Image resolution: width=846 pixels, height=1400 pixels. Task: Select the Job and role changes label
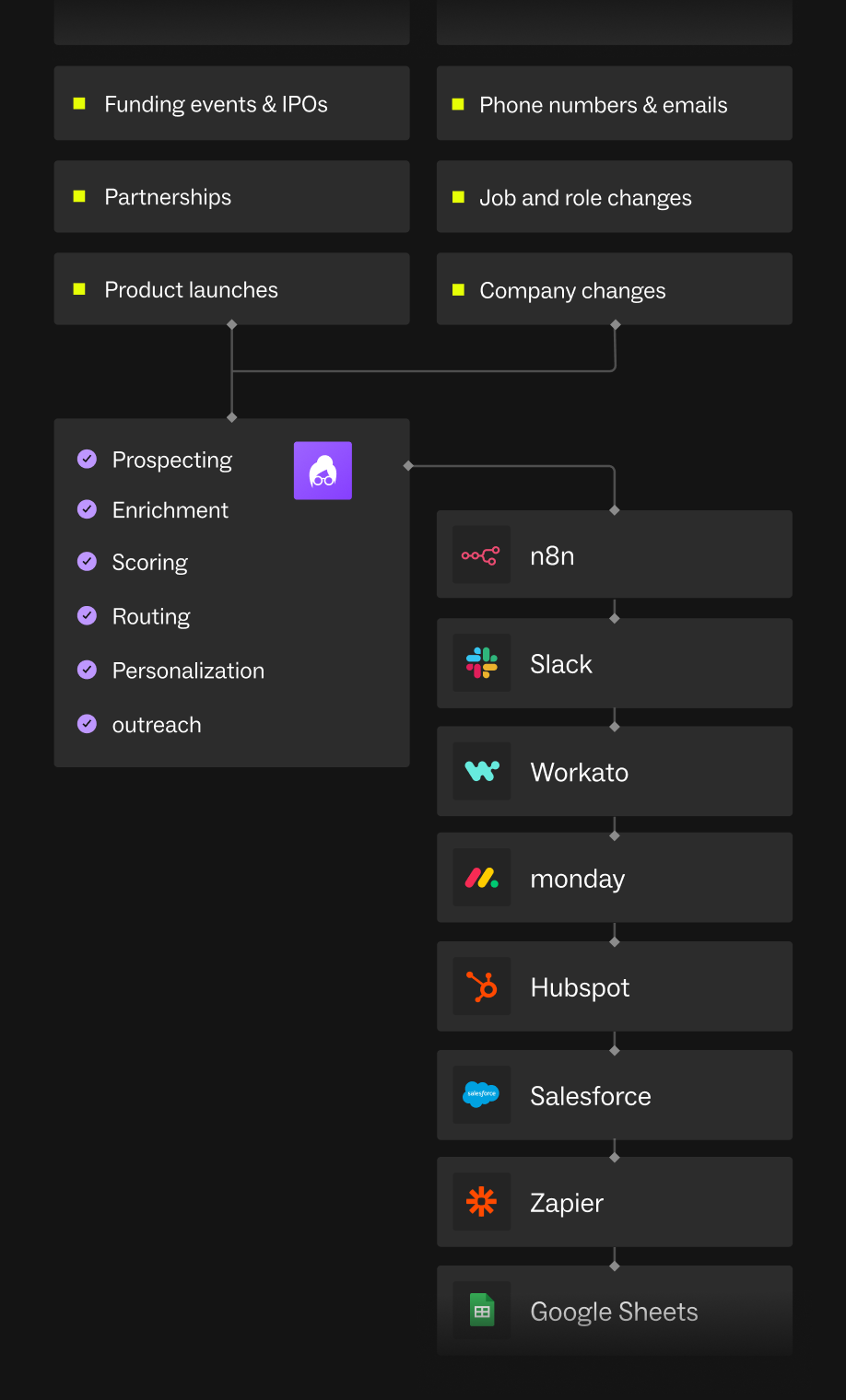coord(585,198)
